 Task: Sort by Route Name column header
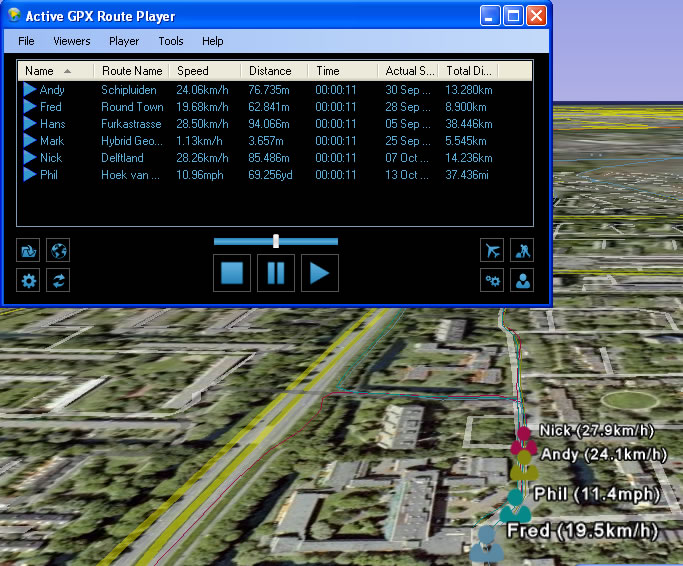(132, 71)
